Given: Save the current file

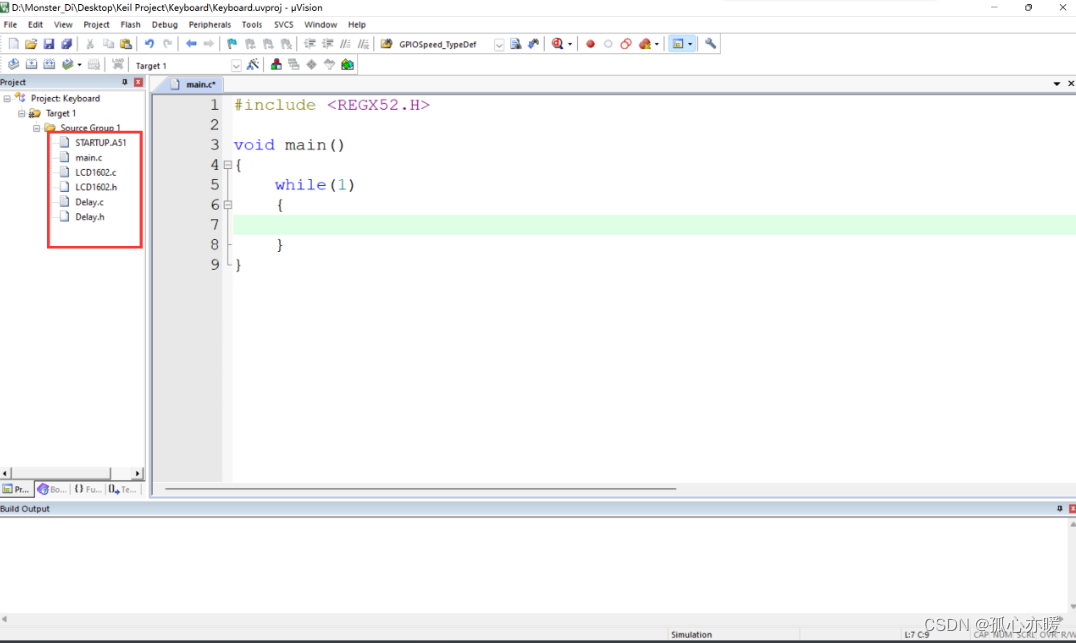Looking at the screenshot, I should click(49, 44).
